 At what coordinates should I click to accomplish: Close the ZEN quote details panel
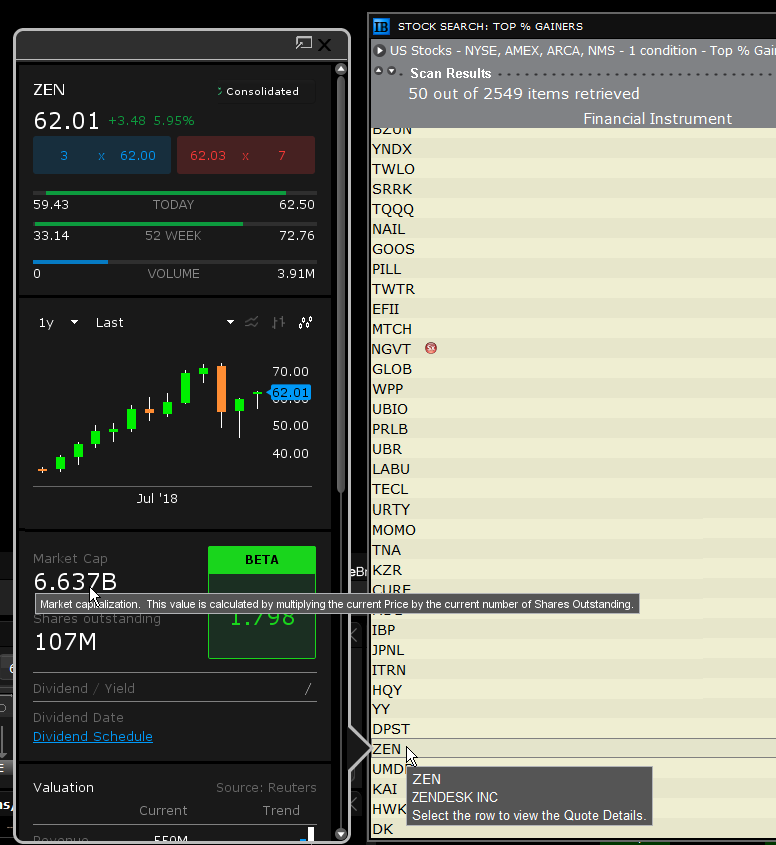324,44
